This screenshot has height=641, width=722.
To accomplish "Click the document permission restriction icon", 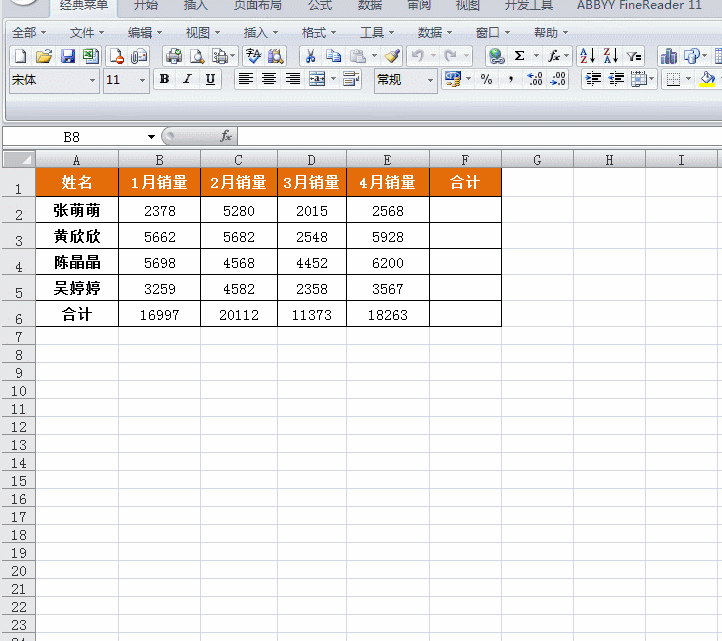I will [x=116, y=56].
